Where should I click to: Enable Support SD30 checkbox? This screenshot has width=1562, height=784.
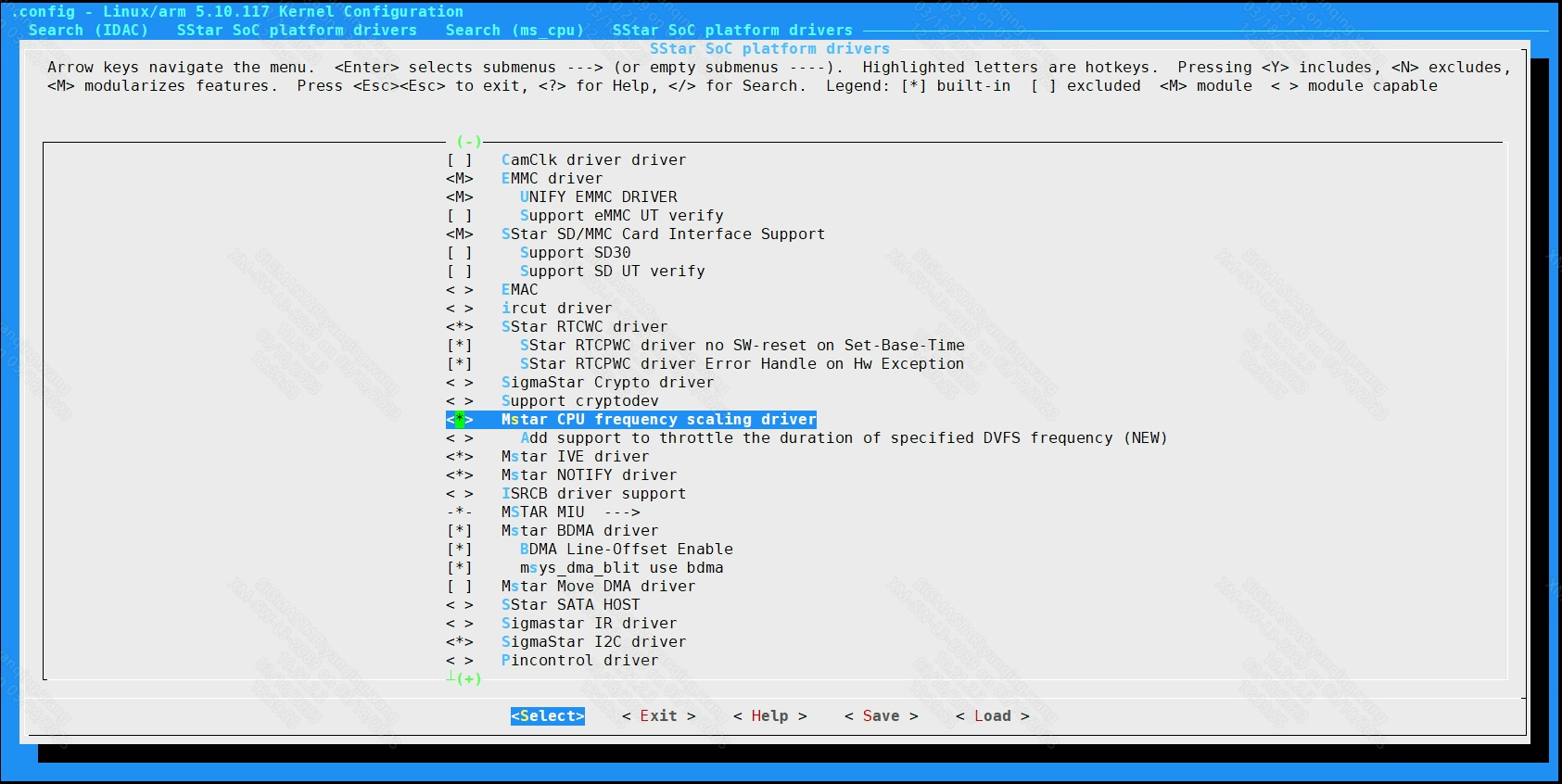point(460,252)
